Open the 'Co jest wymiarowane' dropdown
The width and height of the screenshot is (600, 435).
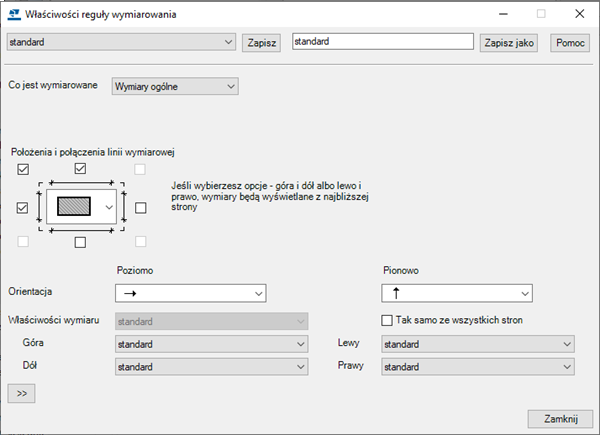pos(175,87)
